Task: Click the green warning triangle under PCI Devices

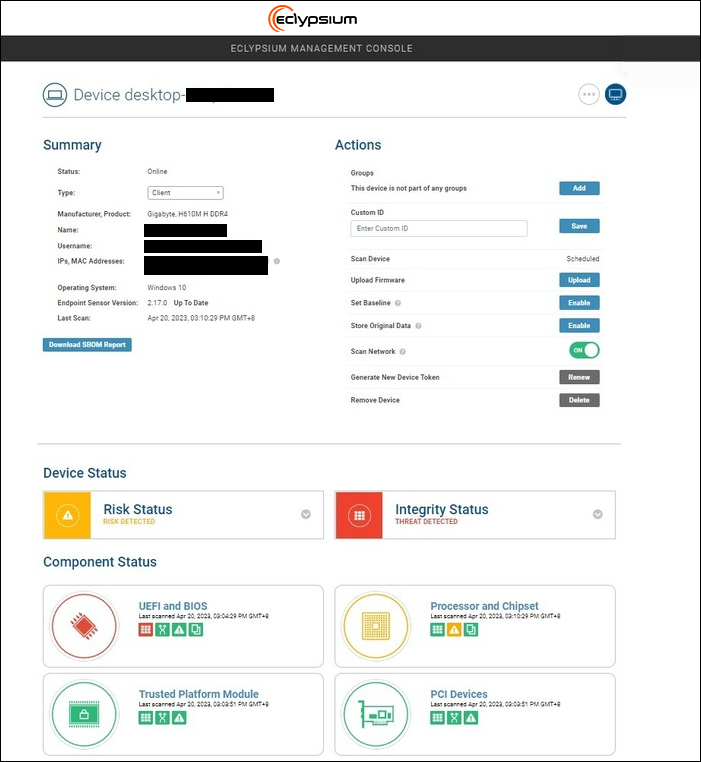Action: click(x=471, y=718)
